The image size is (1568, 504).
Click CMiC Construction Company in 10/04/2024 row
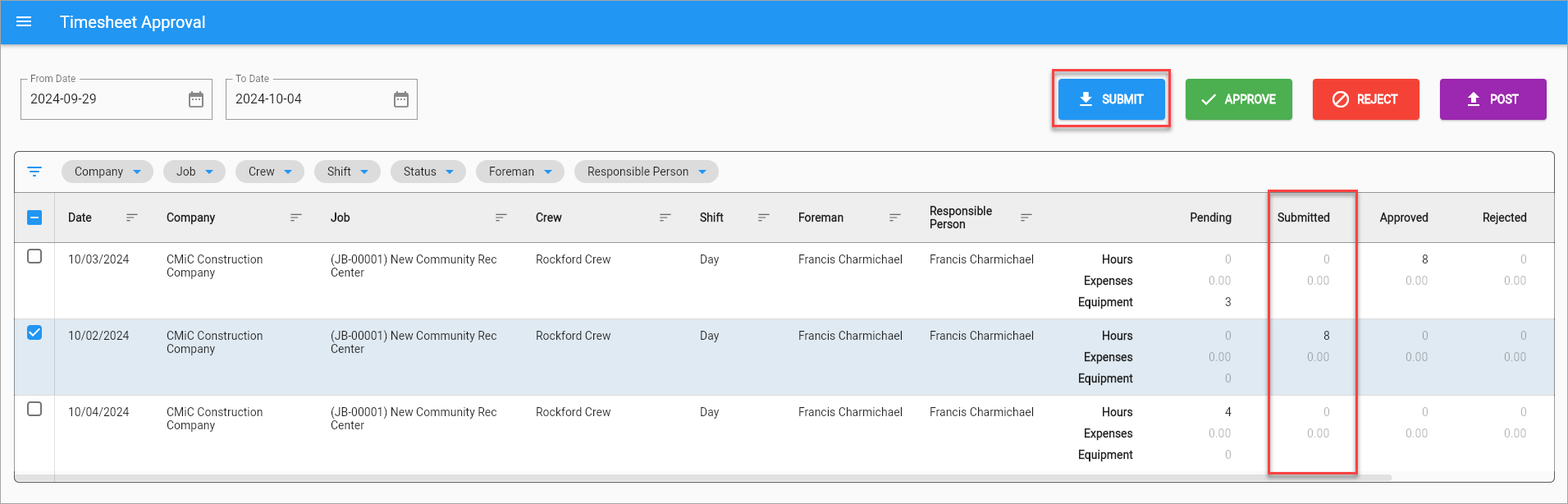215,419
